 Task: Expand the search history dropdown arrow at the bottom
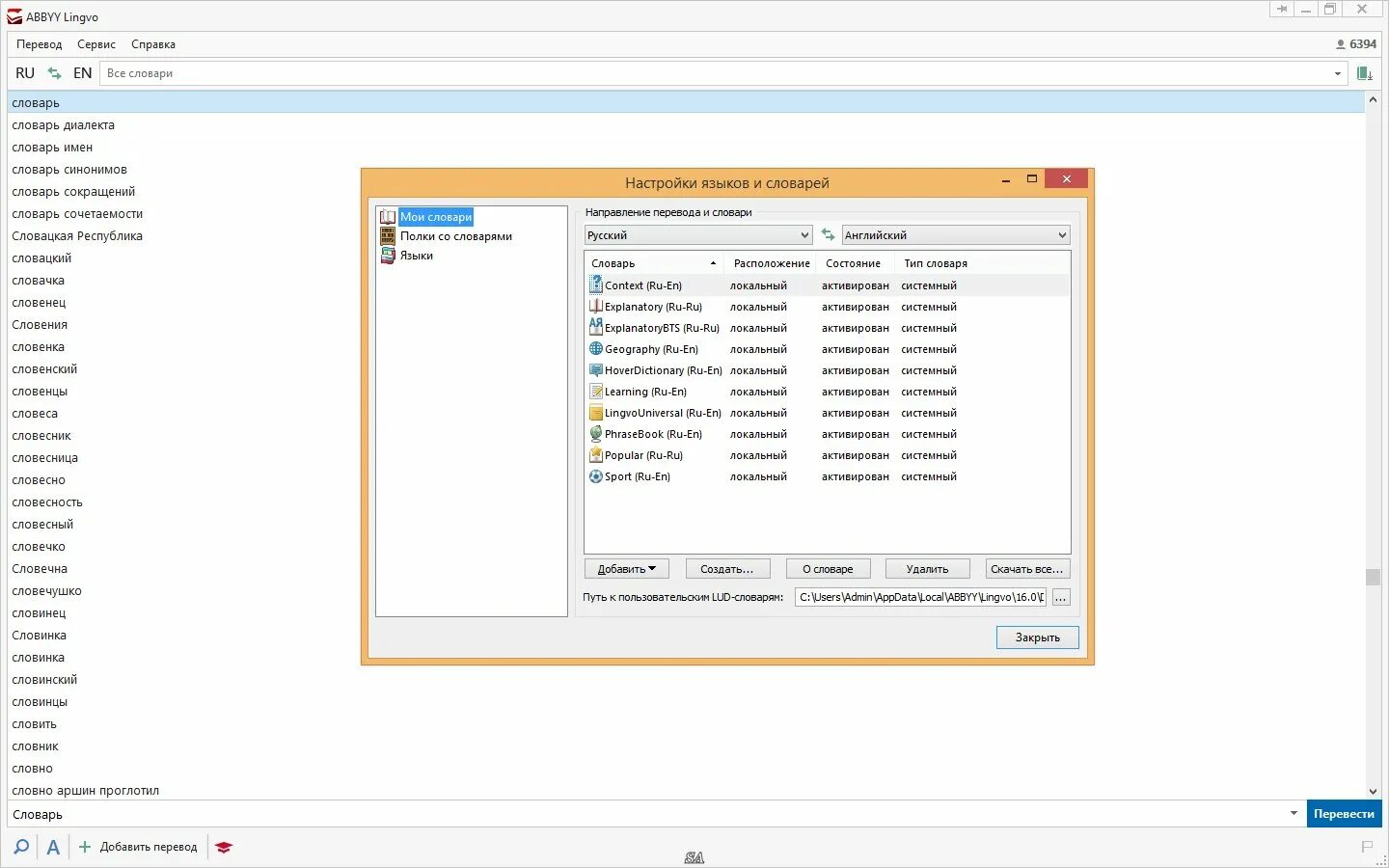tap(1294, 813)
